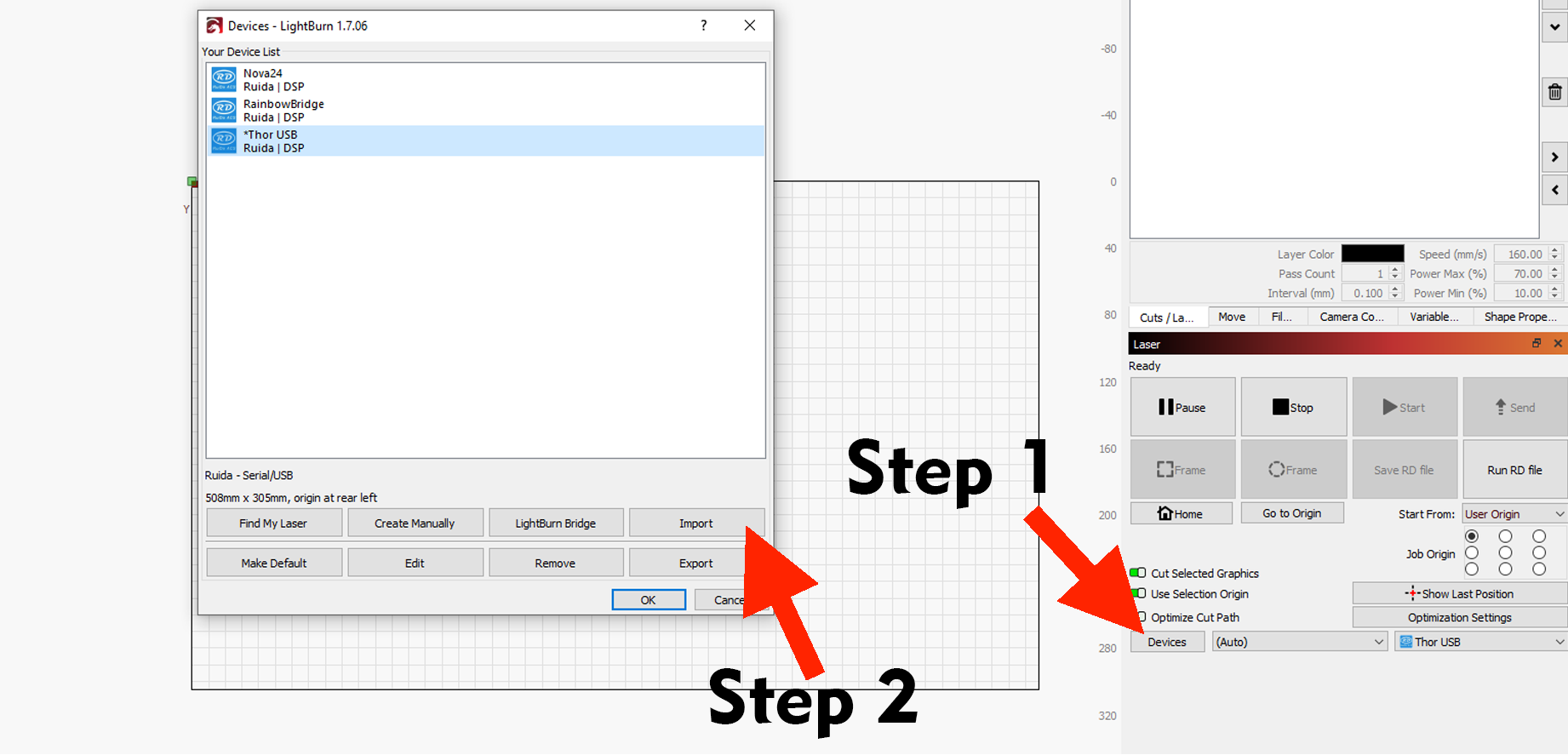
Task: Click the black Layer Color swatch
Action: point(1373,254)
